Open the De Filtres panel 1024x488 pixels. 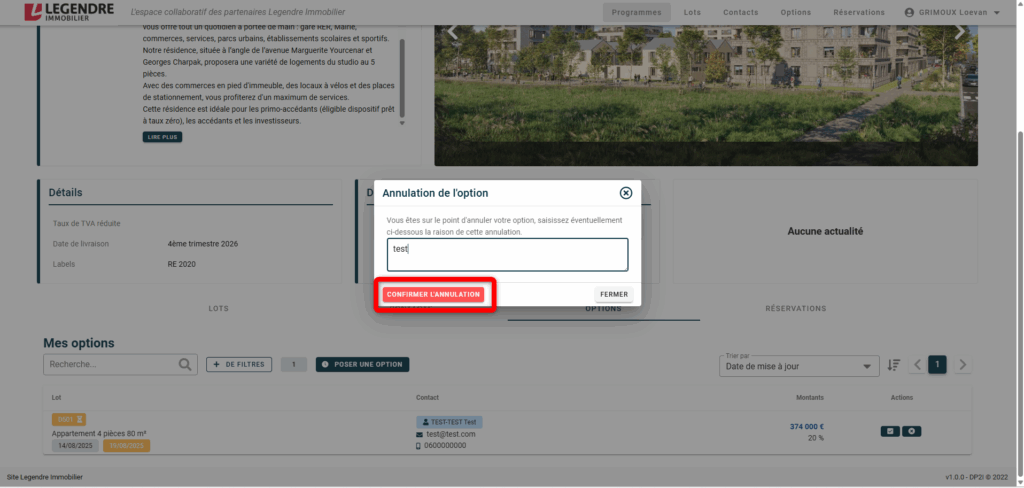(239, 365)
